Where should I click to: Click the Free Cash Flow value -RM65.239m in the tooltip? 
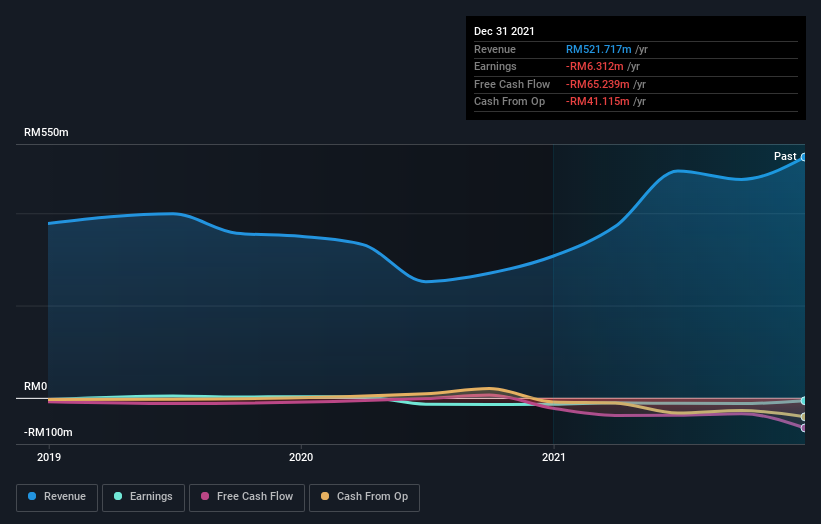pos(597,84)
